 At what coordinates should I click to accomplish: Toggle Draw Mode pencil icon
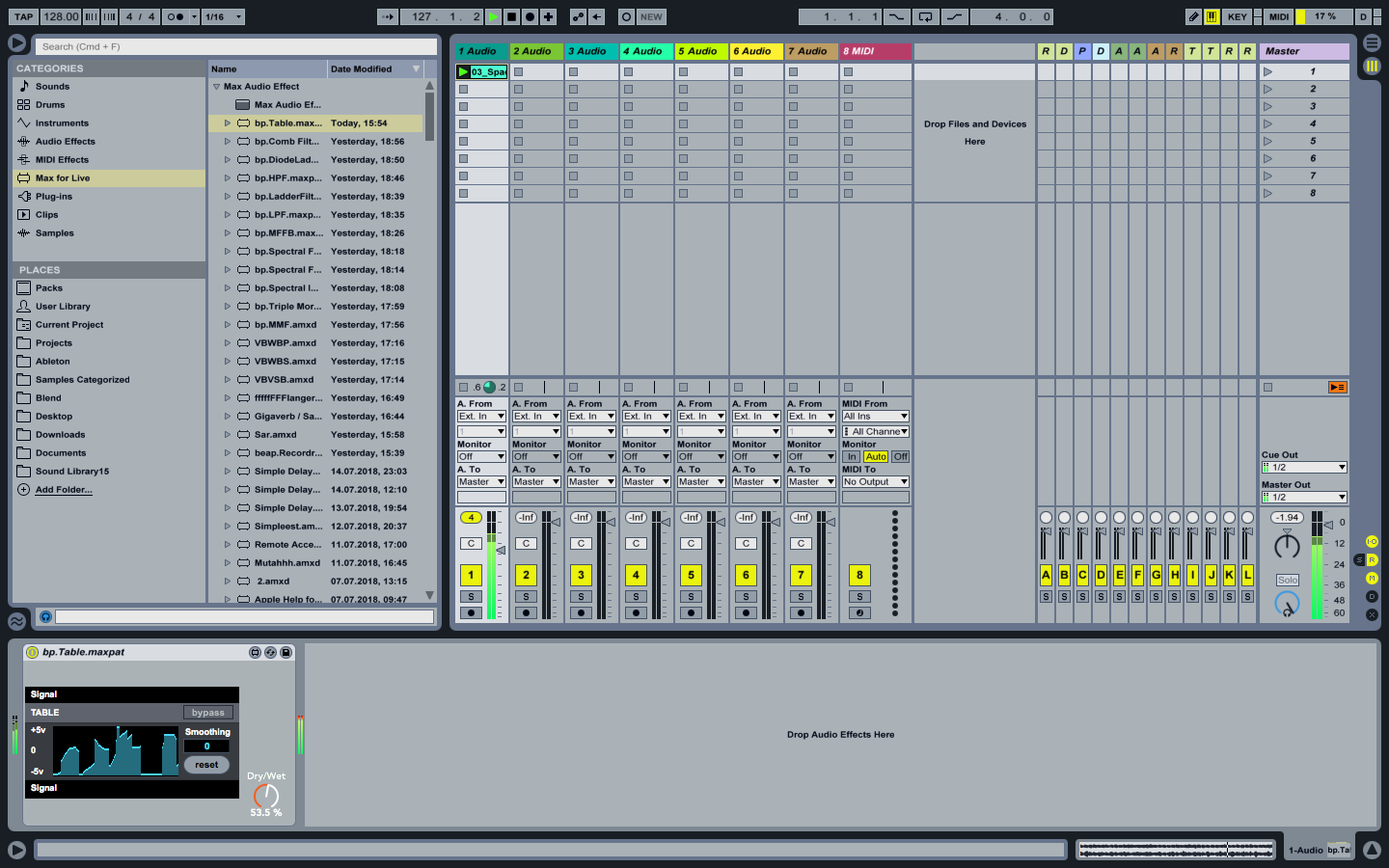[1193, 16]
